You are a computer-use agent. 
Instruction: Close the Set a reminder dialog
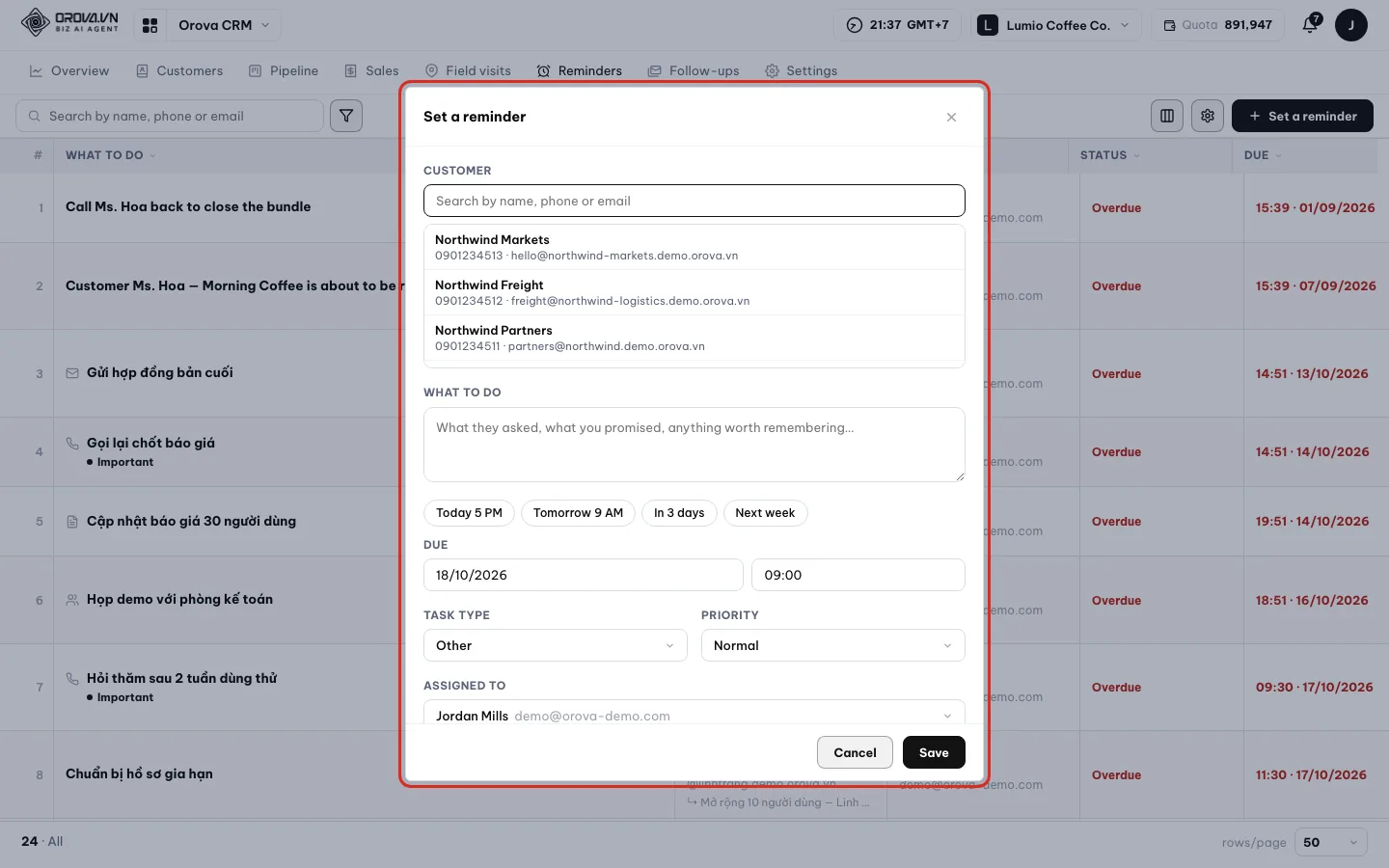951,117
